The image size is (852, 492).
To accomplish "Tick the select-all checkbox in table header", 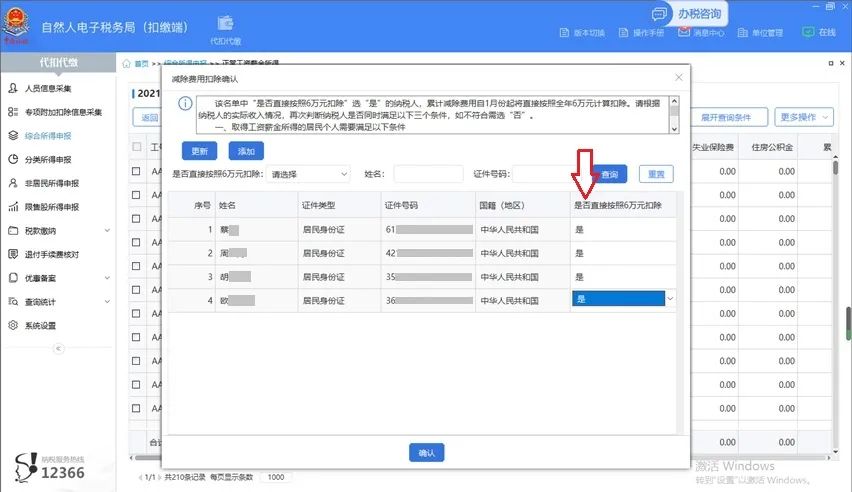I will pyautogui.click(x=137, y=147).
